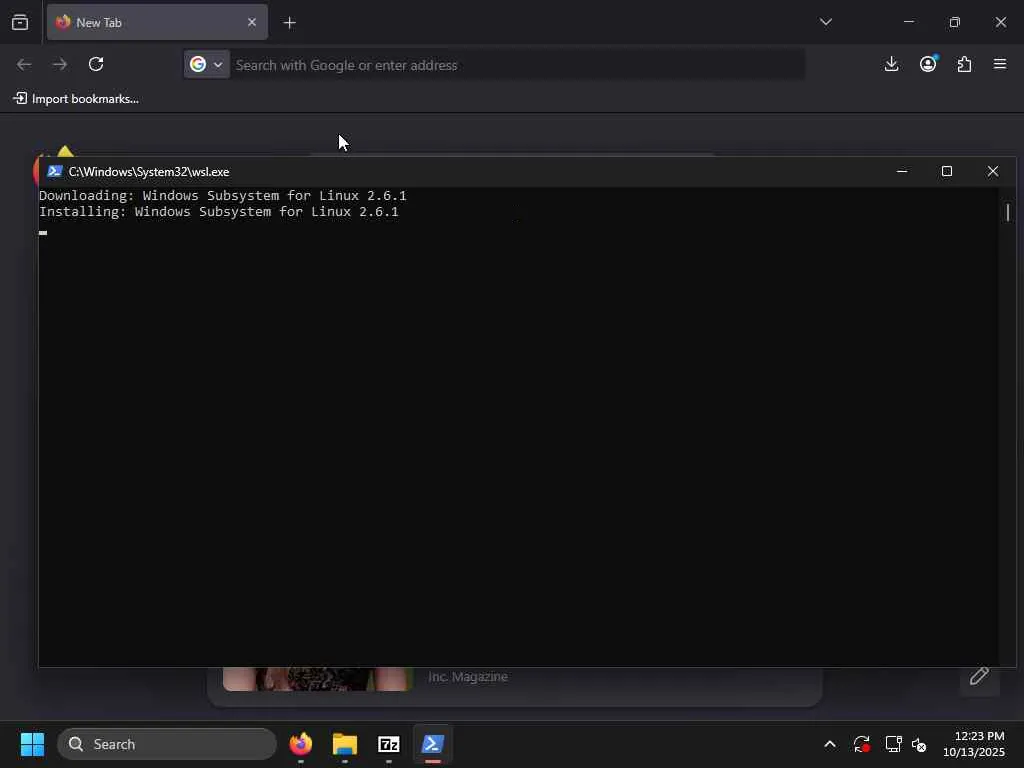Click the Windows Update tray icon

click(861, 744)
